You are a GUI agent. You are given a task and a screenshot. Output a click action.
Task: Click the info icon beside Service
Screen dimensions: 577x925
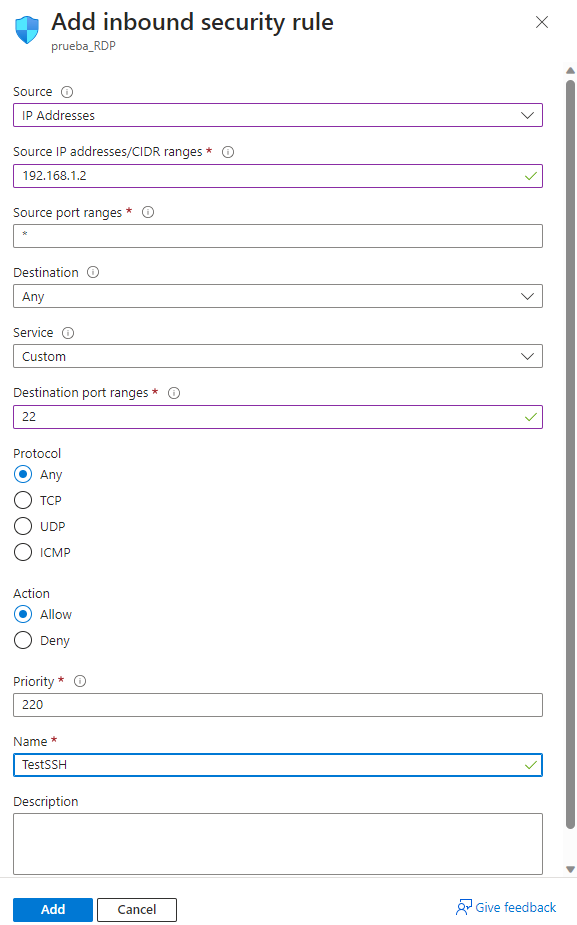point(68,333)
